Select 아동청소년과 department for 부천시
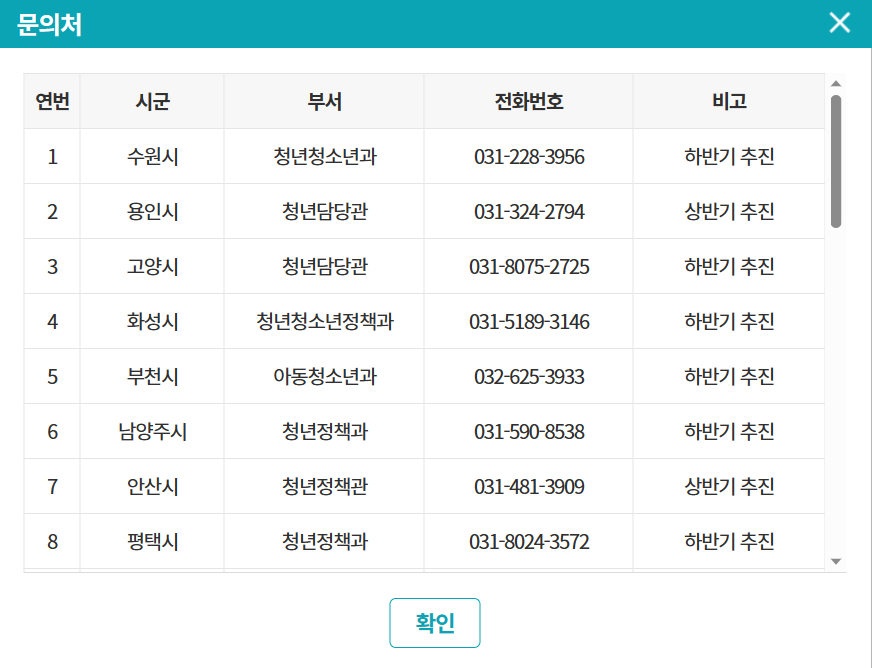872x668 pixels. click(323, 376)
